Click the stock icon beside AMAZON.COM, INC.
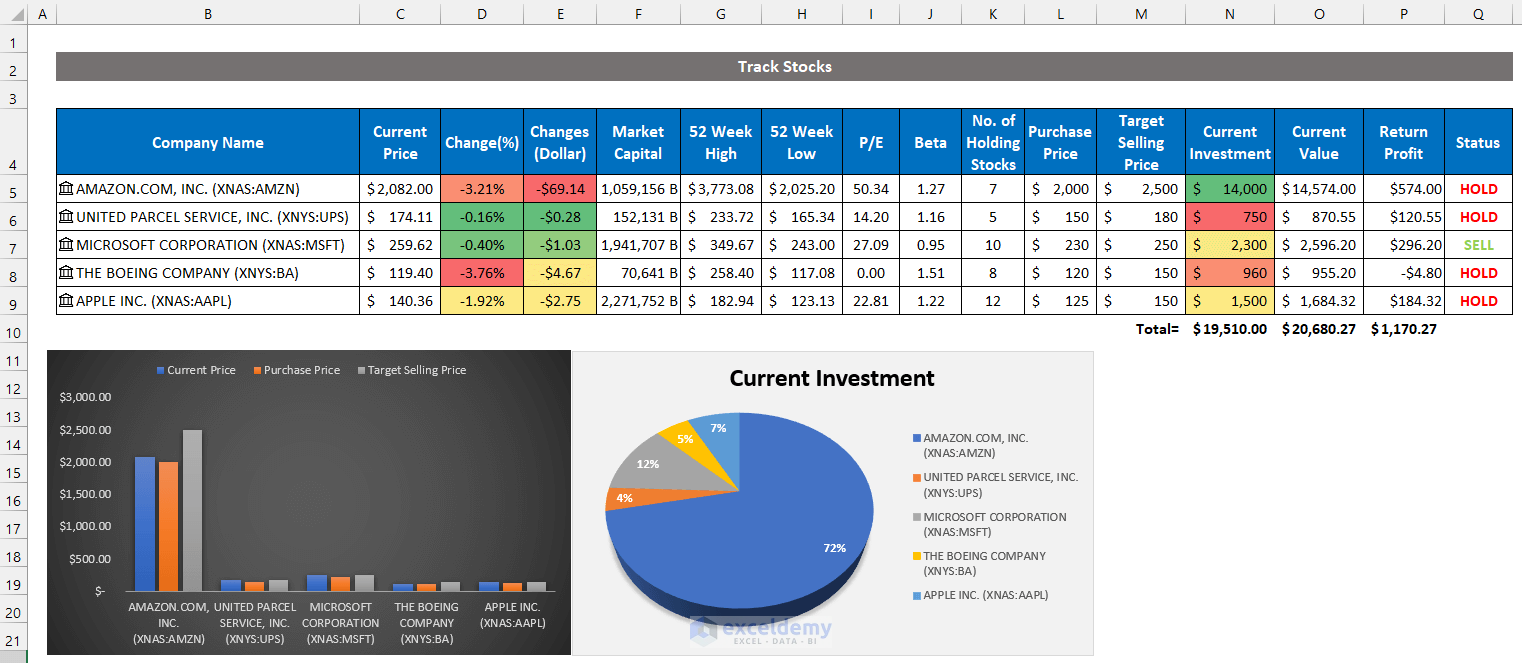The image size is (1522, 663). [x=66, y=189]
